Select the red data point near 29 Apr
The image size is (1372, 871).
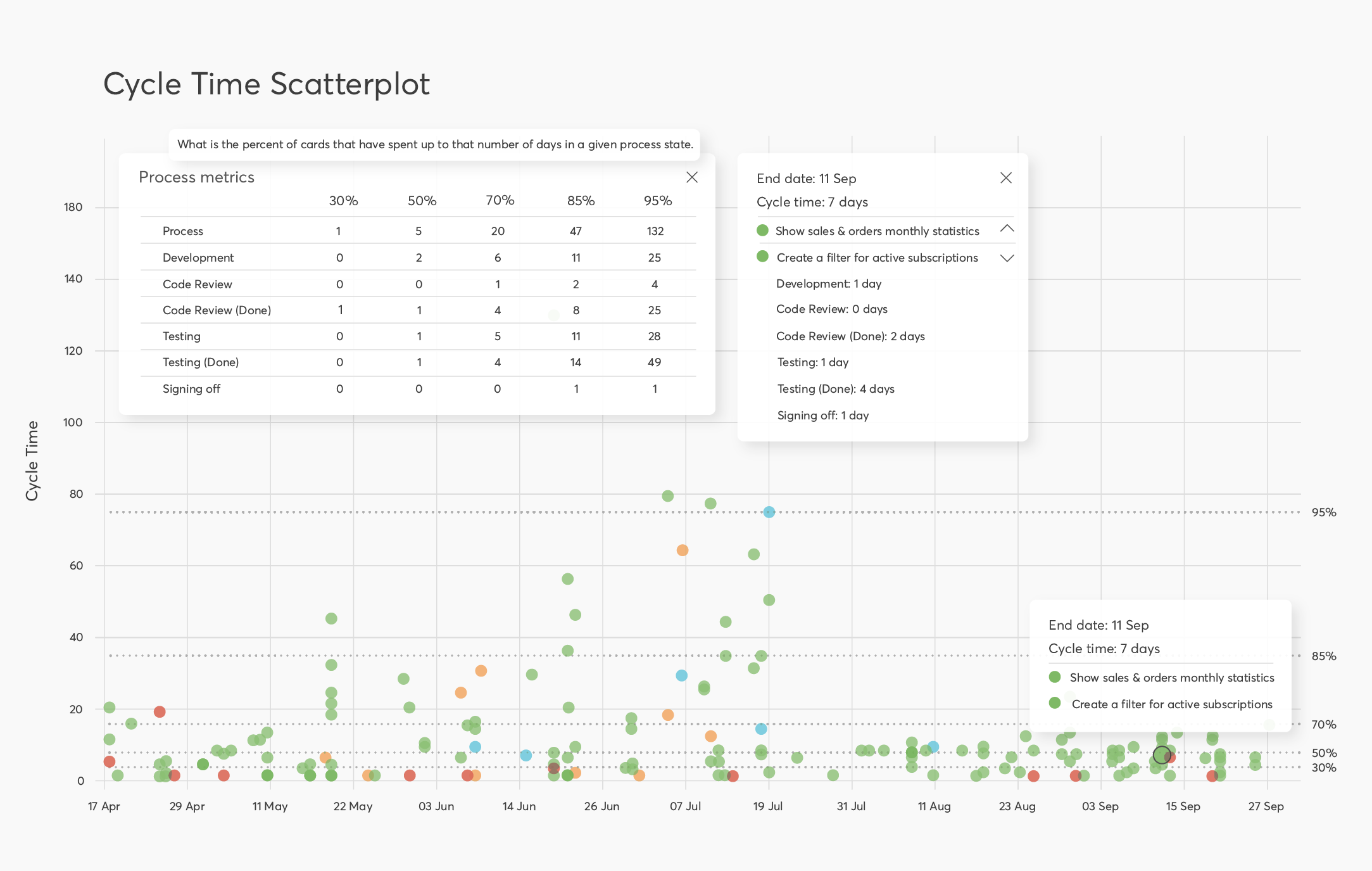click(x=158, y=712)
